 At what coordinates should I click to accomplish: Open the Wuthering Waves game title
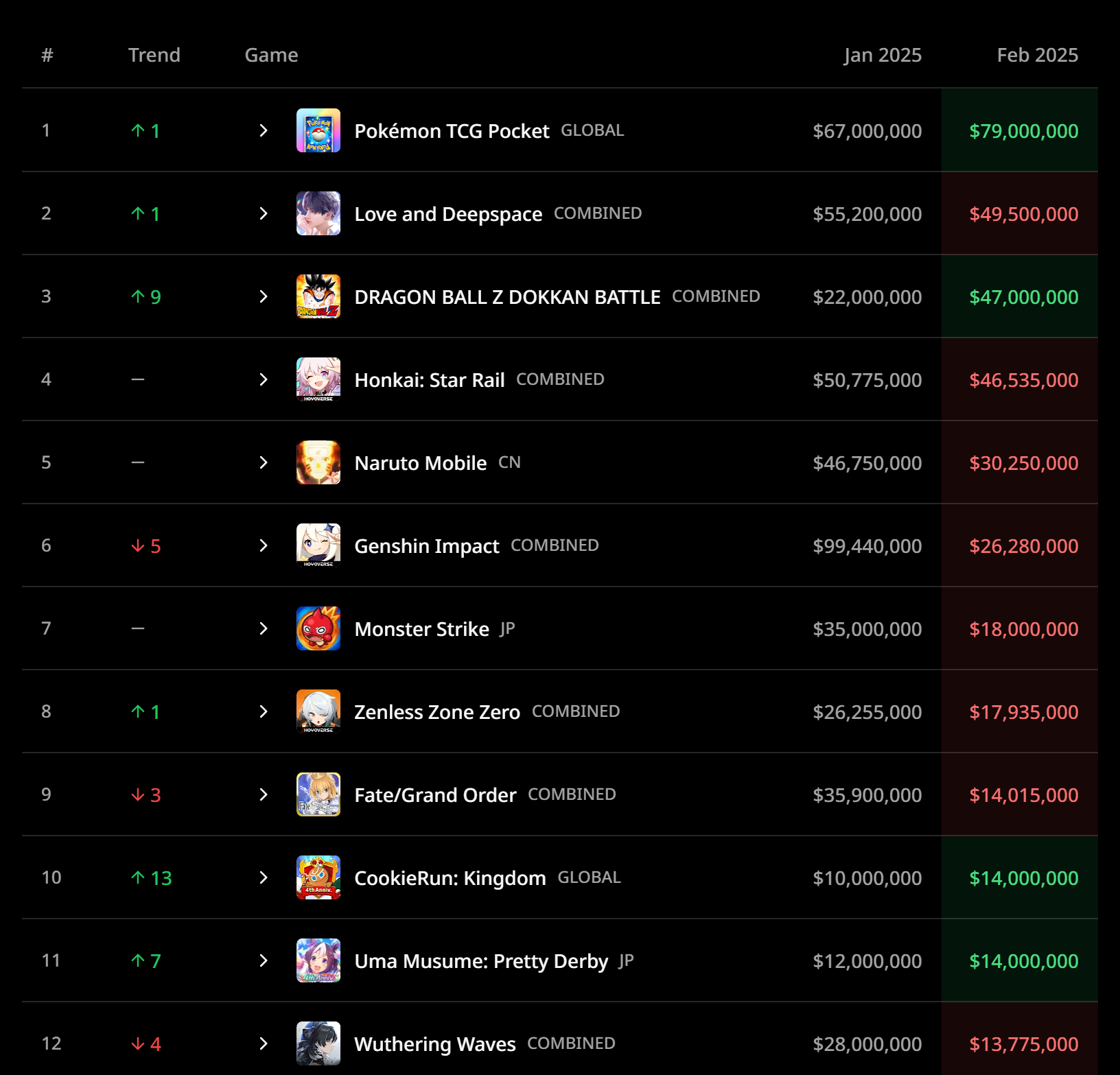(435, 1044)
